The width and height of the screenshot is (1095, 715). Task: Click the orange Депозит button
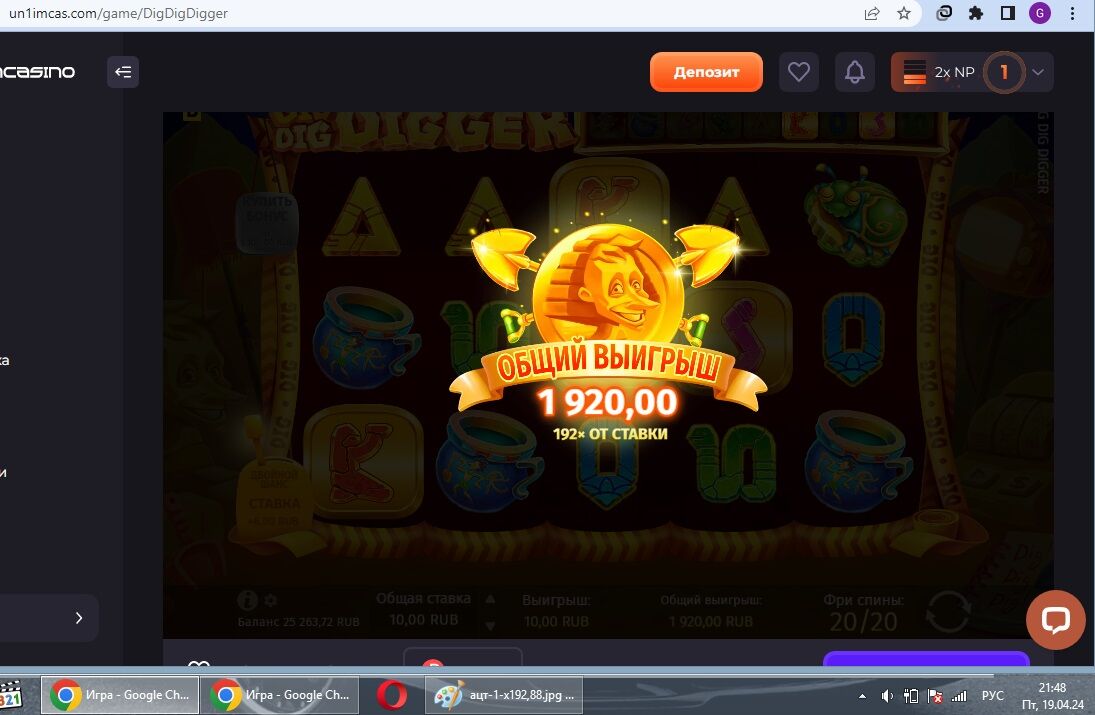(706, 72)
